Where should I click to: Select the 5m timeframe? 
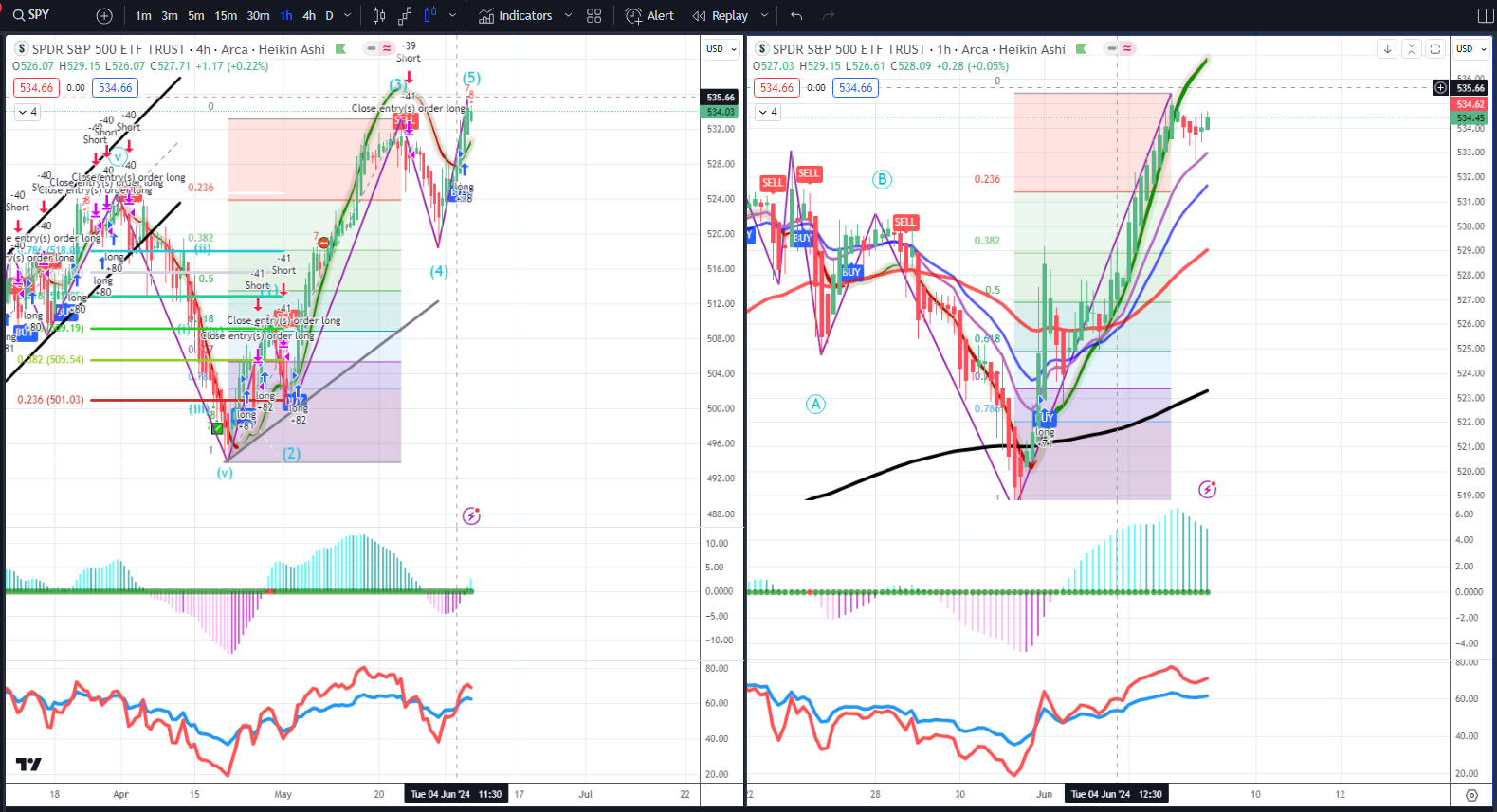(x=196, y=16)
